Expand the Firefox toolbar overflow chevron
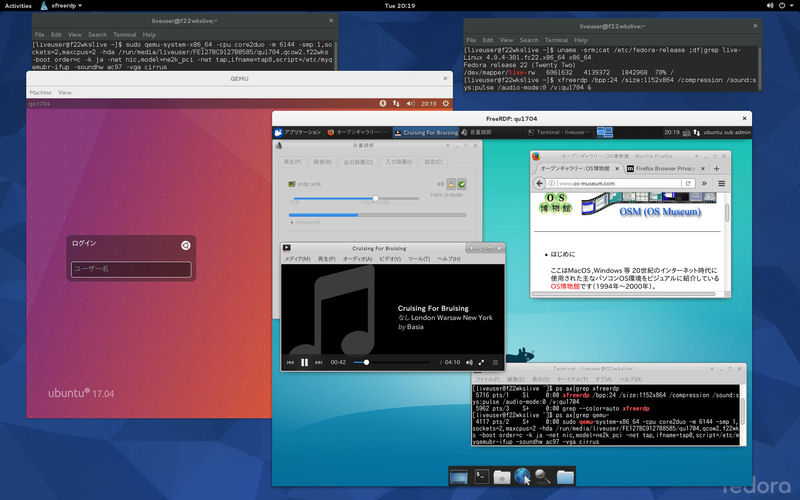Viewport: 800px width, 500px height. pyautogui.click(x=705, y=183)
